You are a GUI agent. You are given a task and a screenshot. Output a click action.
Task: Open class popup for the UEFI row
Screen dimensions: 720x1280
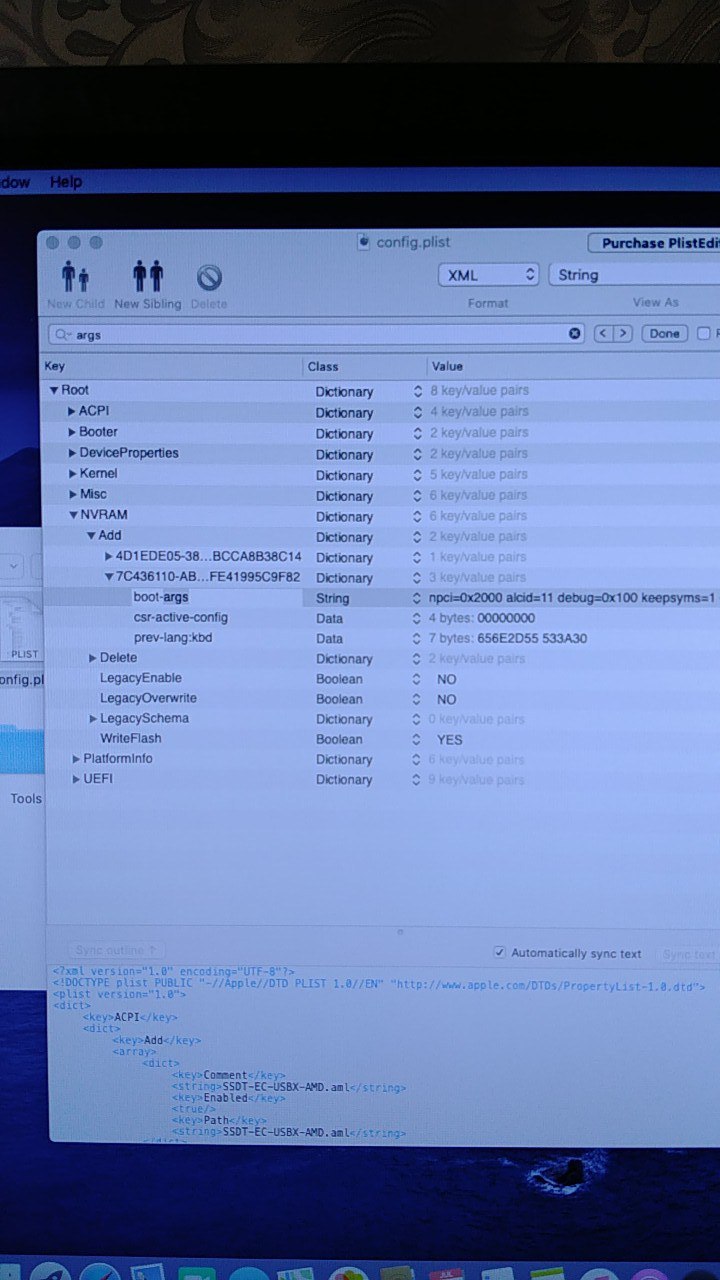click(x=417, y=780)
